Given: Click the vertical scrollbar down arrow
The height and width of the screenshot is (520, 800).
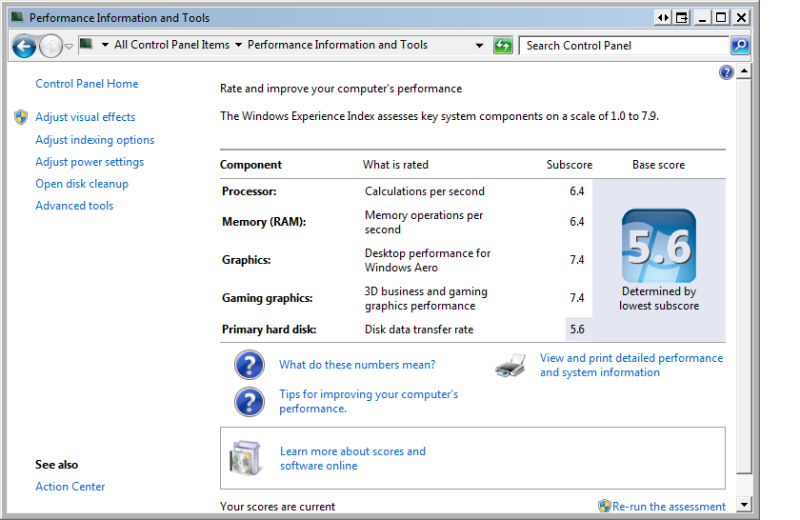Looking at the screenshot, I should 743,505.
